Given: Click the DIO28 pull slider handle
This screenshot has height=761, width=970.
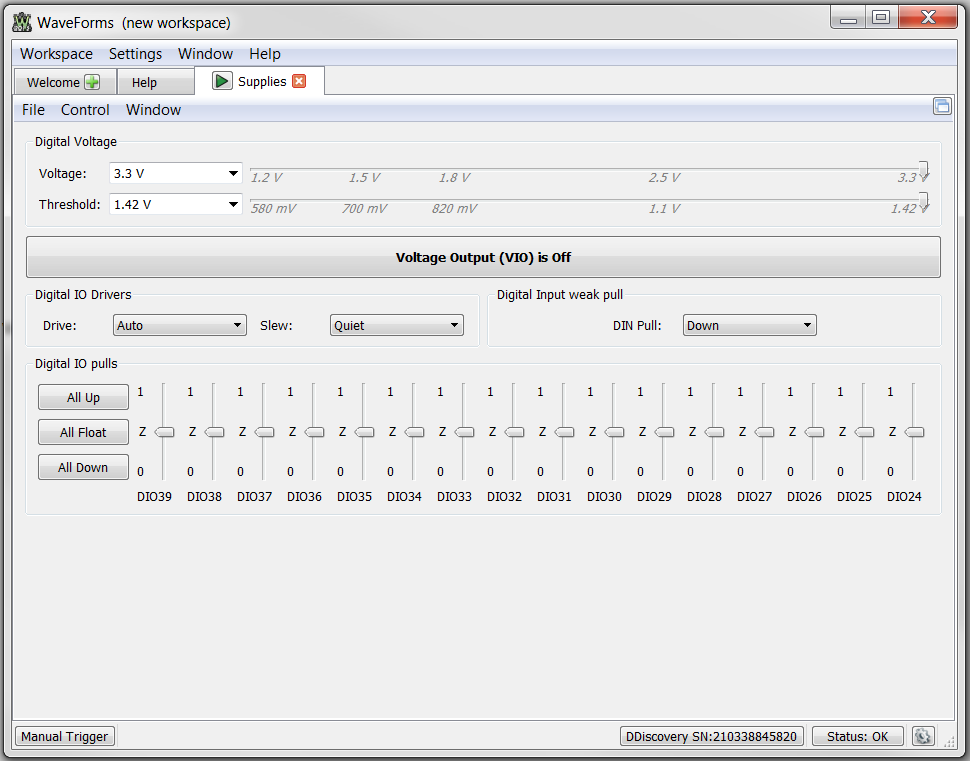Looking at the screenshot, I should [714, 432].
